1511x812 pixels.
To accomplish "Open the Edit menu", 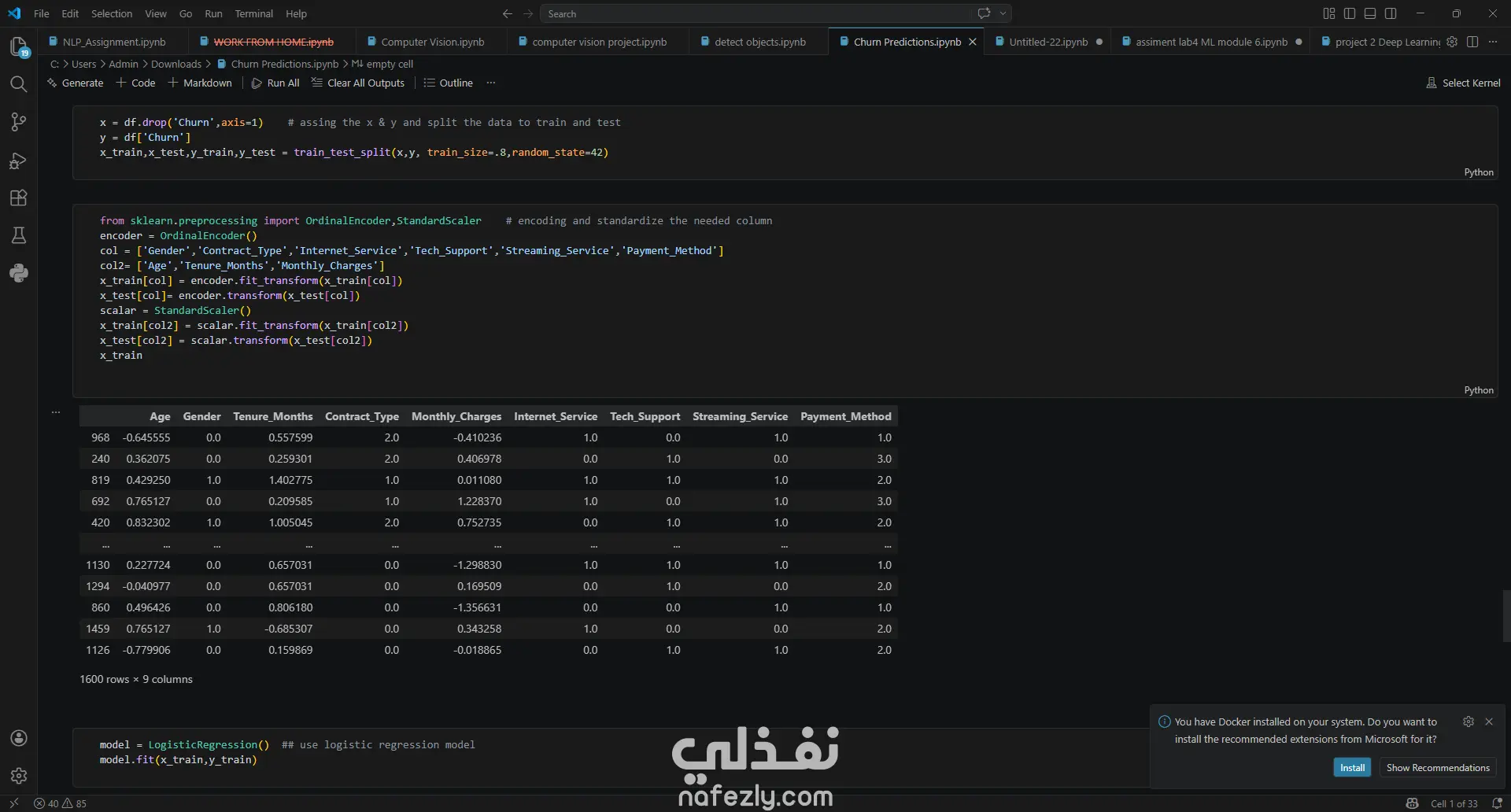I will 70,13.
